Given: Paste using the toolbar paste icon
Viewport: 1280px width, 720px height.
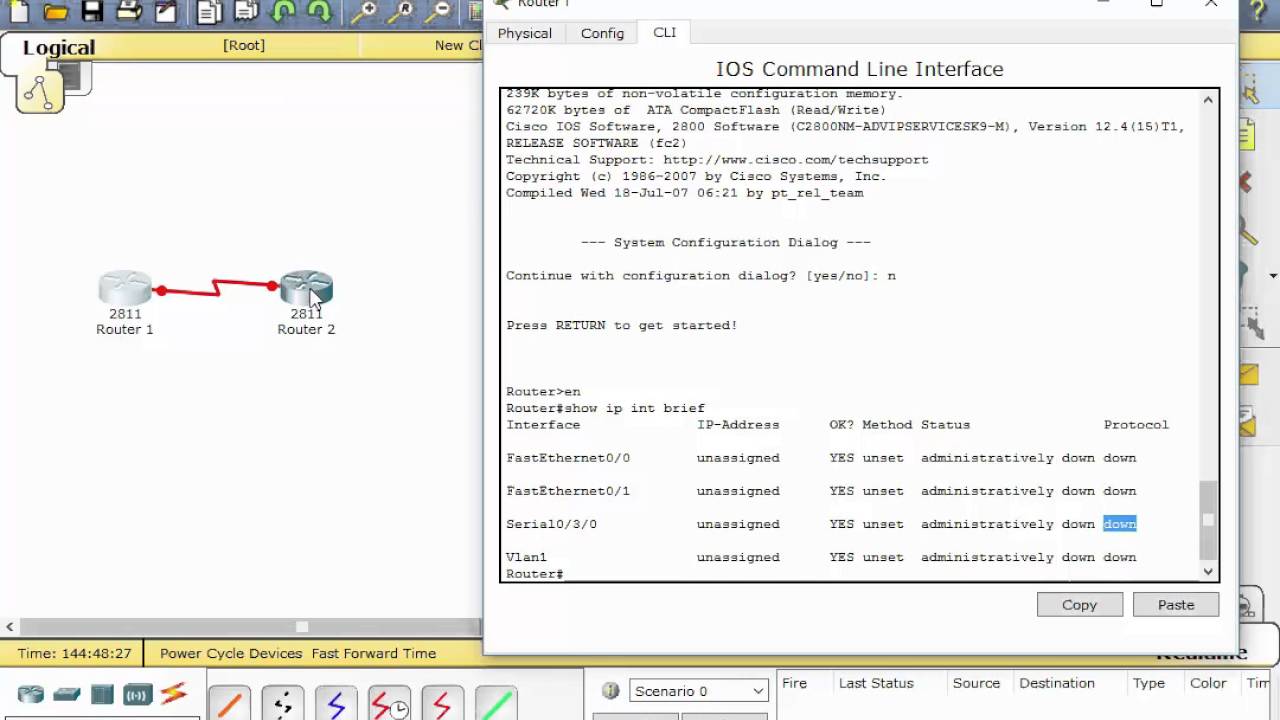Looking at the screenshot, I should (245, 12).
